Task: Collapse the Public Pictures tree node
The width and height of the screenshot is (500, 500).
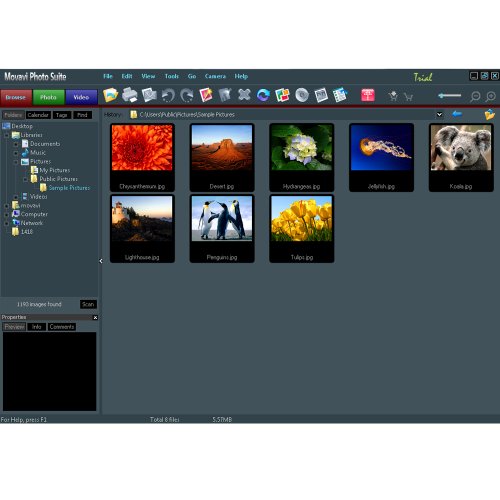Action: [x=25, y=179]
